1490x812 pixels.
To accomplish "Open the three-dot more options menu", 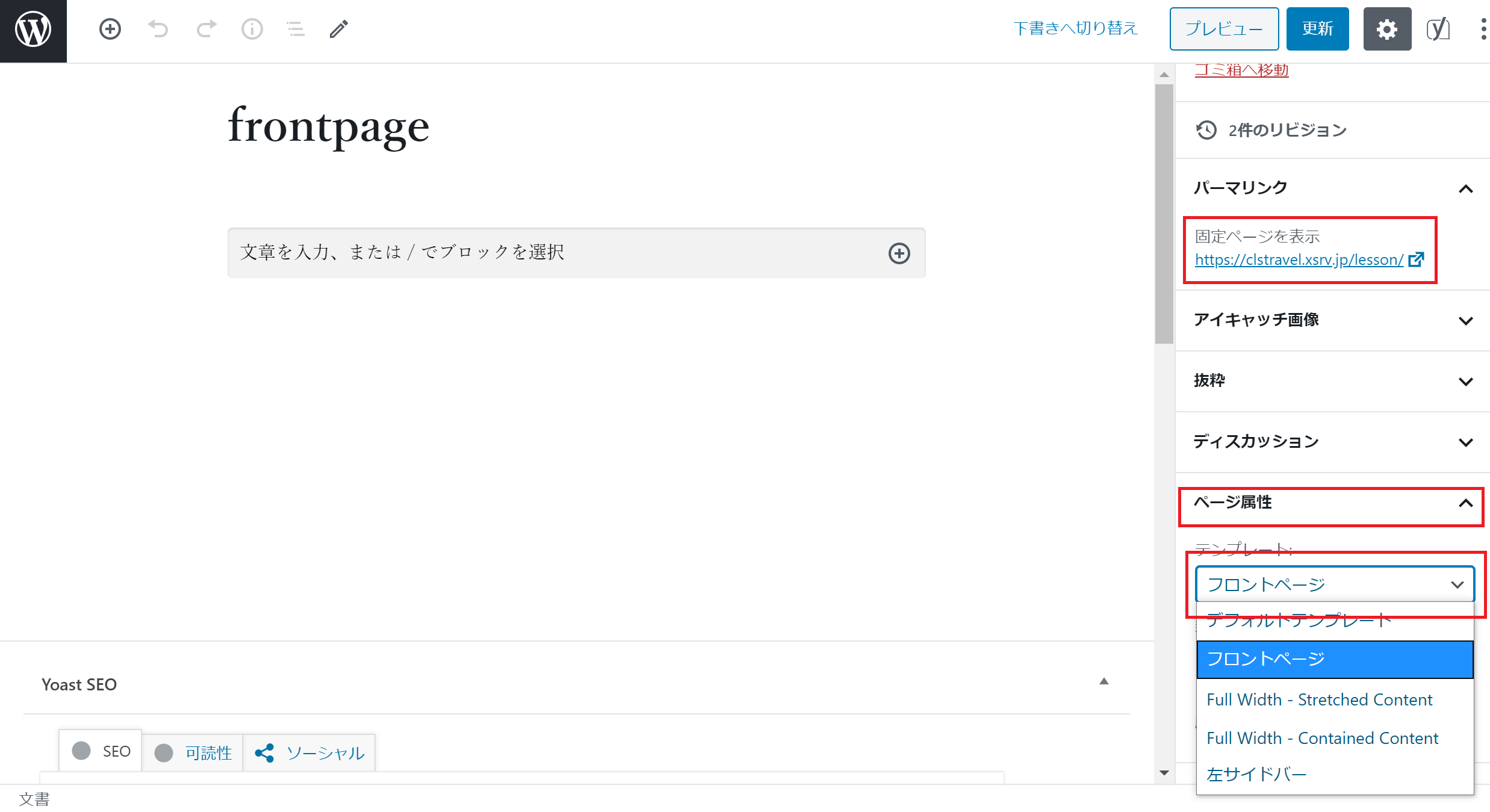I will pyautogui.click(x=1483, y=29).
